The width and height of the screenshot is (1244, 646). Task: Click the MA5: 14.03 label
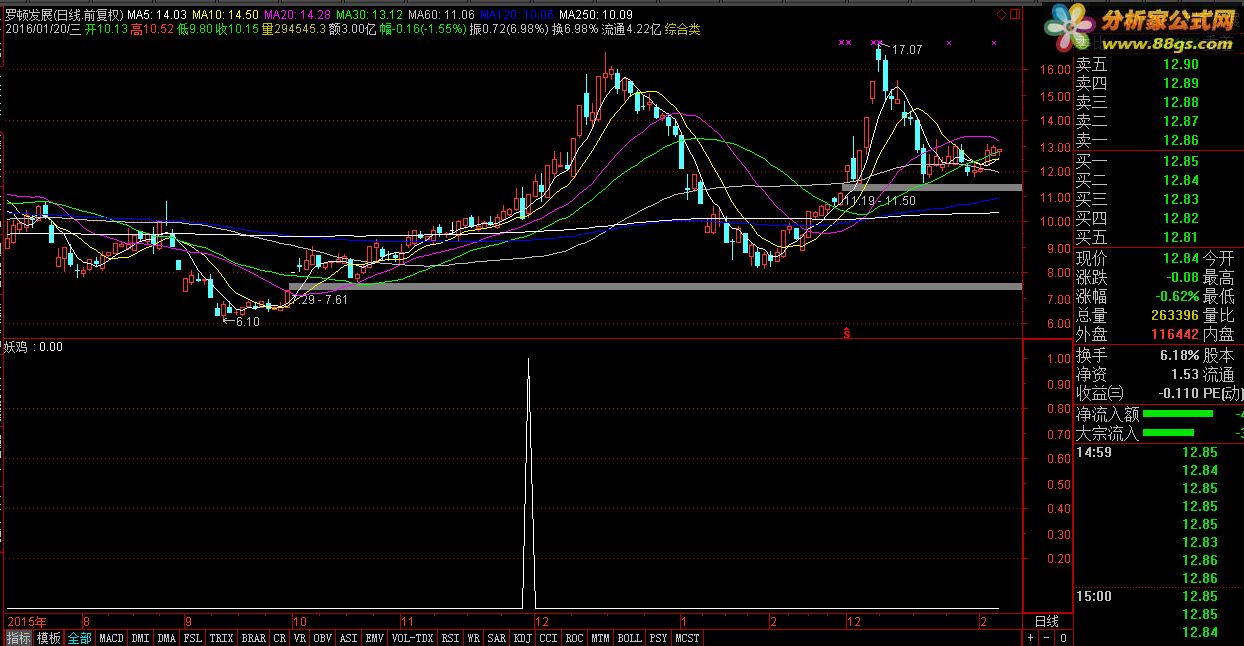click(x=157, y=15)
